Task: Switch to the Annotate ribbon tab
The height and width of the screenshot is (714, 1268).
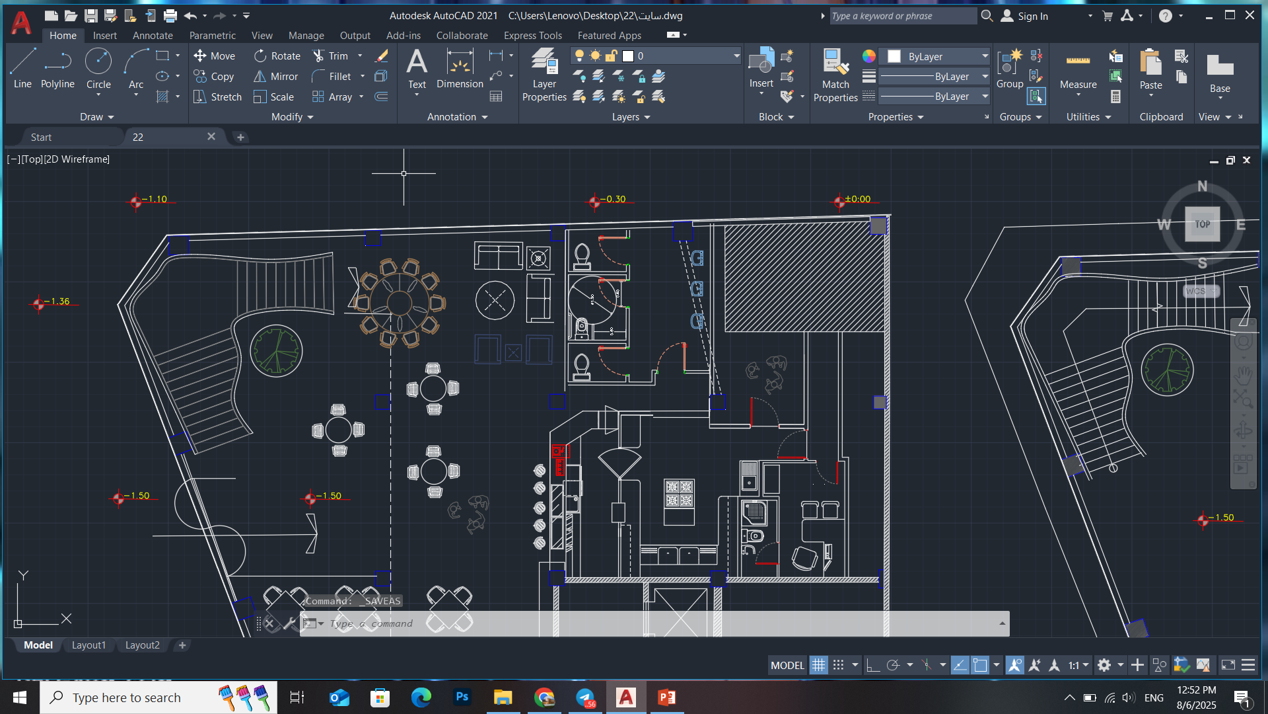Action: click(152, 35)
